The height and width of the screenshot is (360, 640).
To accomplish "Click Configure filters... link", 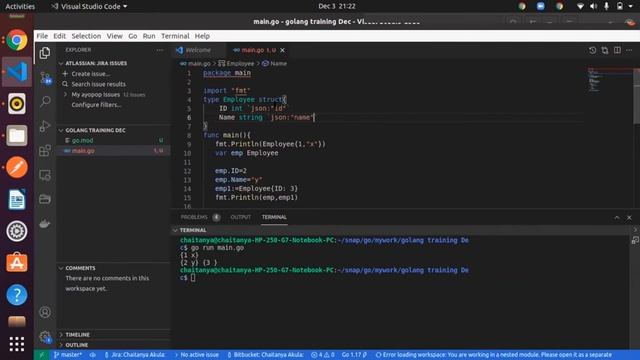I will (x=96, y=105).
